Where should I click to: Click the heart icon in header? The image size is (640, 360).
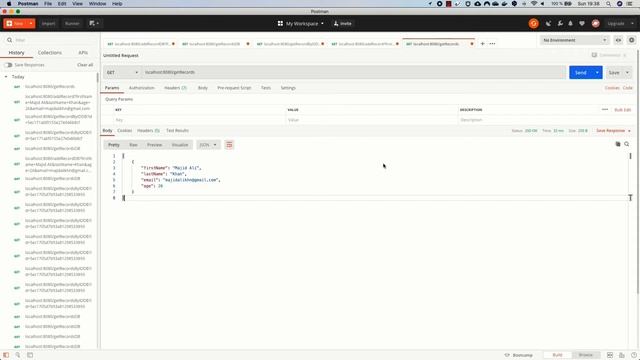582,24
